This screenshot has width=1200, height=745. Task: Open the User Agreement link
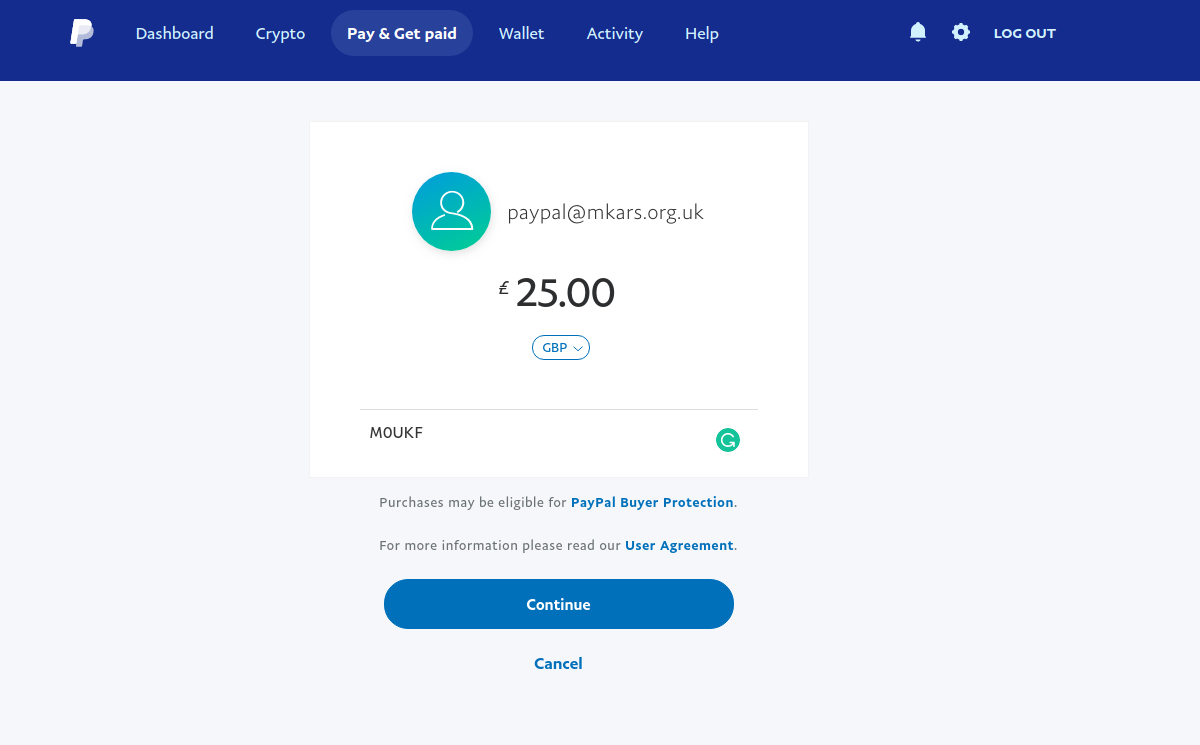click(x=679, y=545)
